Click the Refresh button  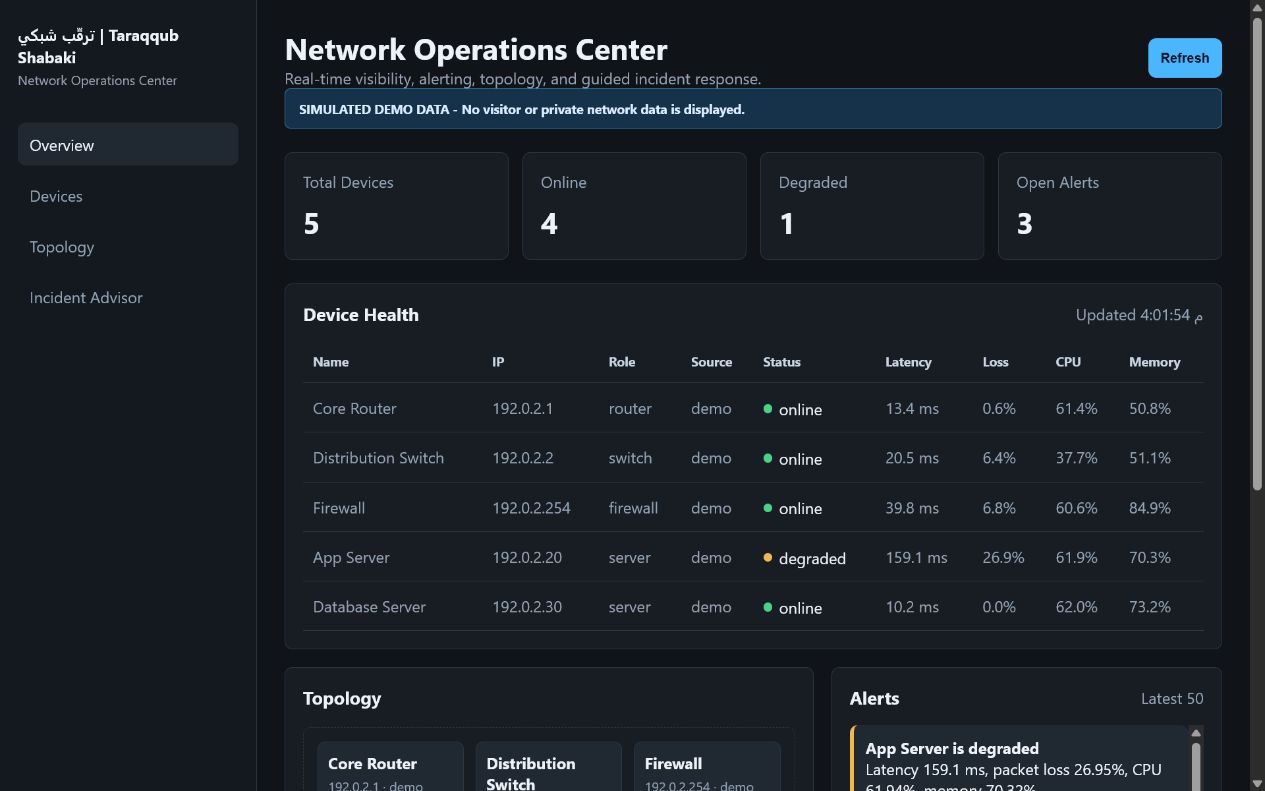pyautogui.click(x=1184, y=58)
